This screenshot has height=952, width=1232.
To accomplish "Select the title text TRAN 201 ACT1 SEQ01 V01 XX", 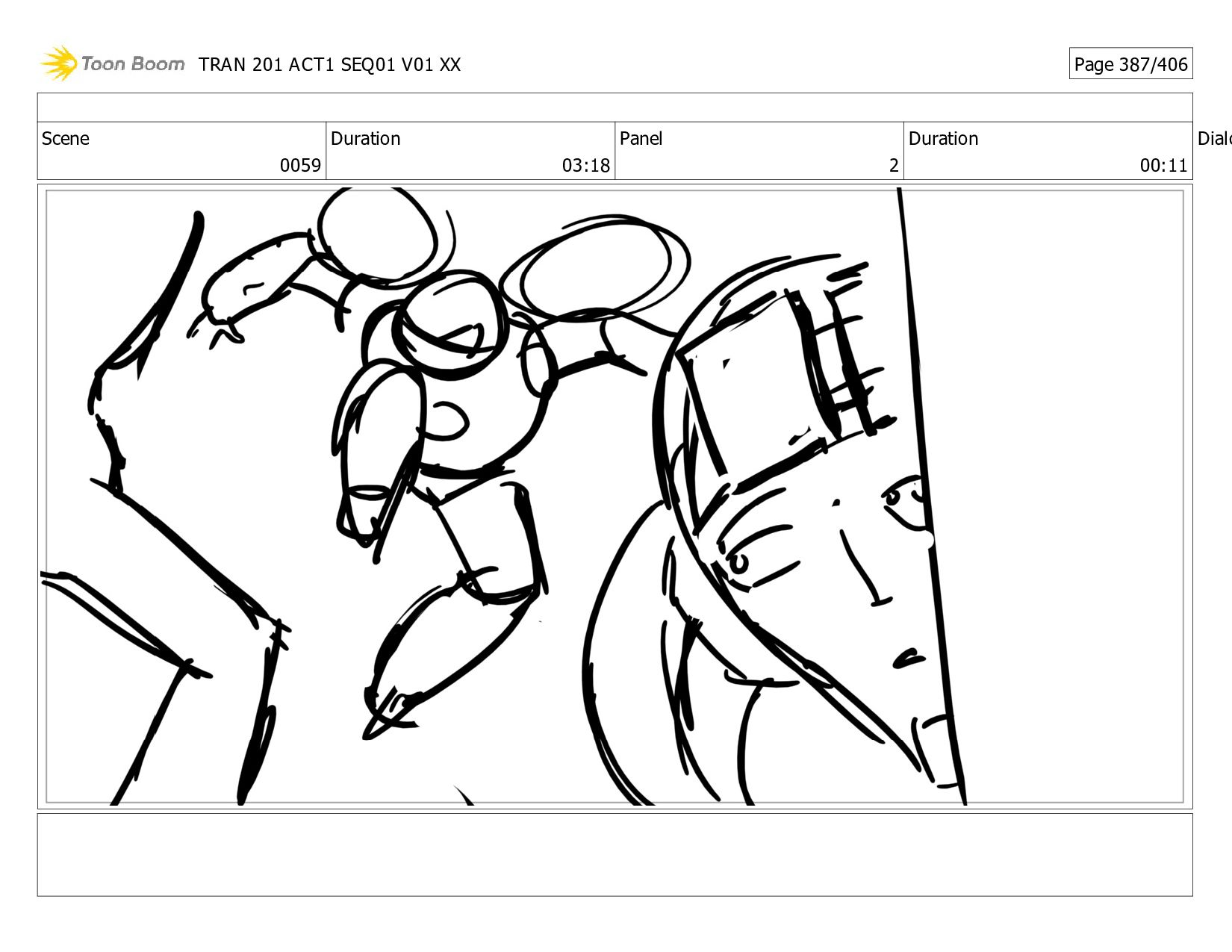I will [329, 65].
